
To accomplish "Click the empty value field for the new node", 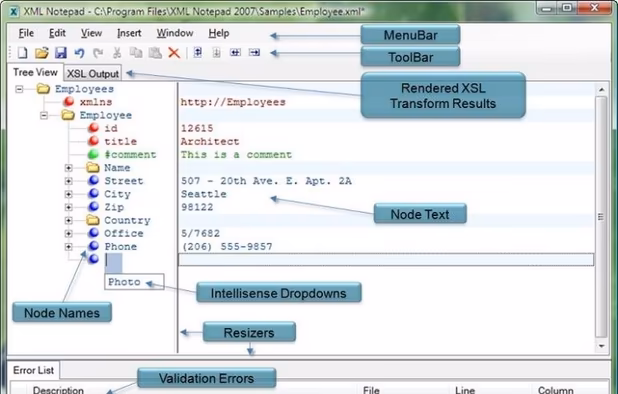I will 386,260.
